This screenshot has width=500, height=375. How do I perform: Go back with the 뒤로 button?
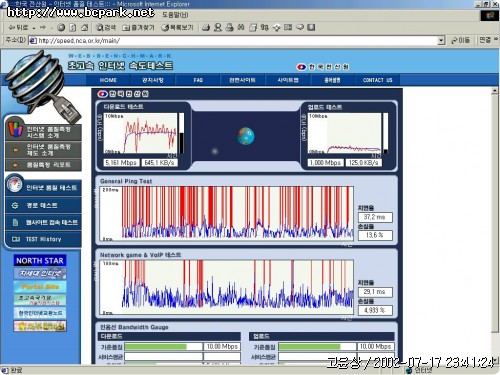click(18, 28)
